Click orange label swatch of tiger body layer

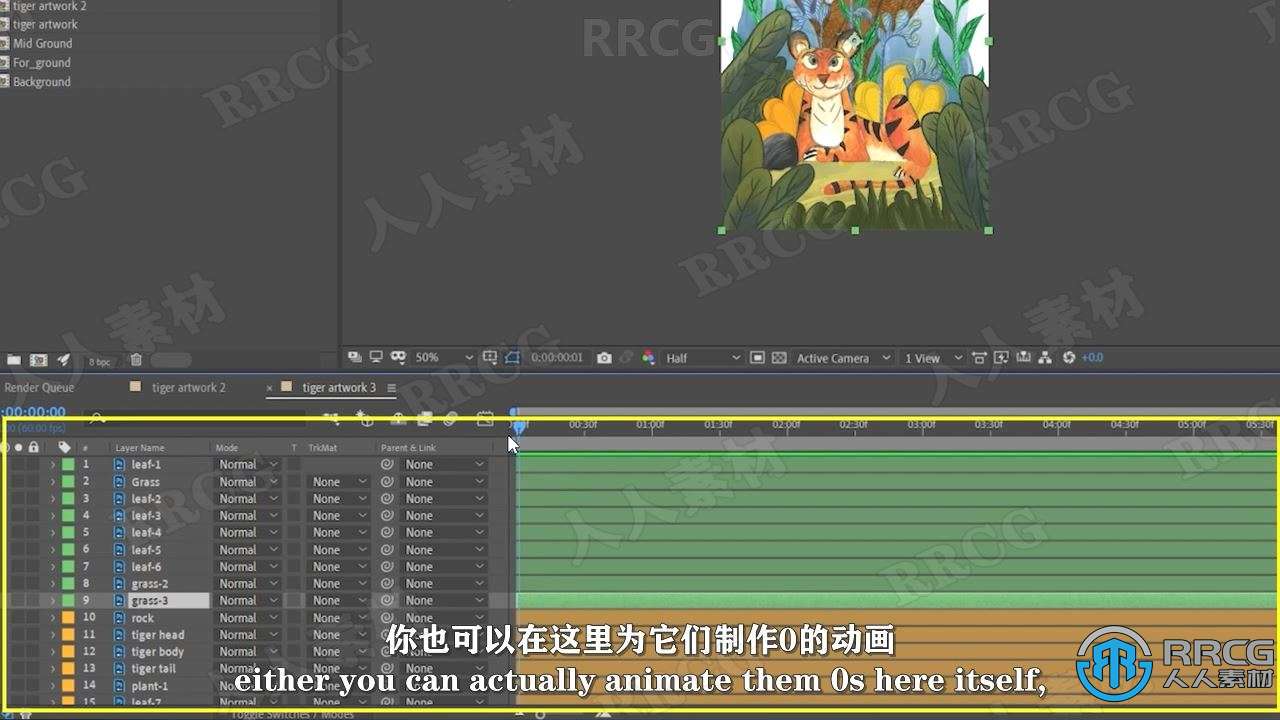tap(68, 651)
